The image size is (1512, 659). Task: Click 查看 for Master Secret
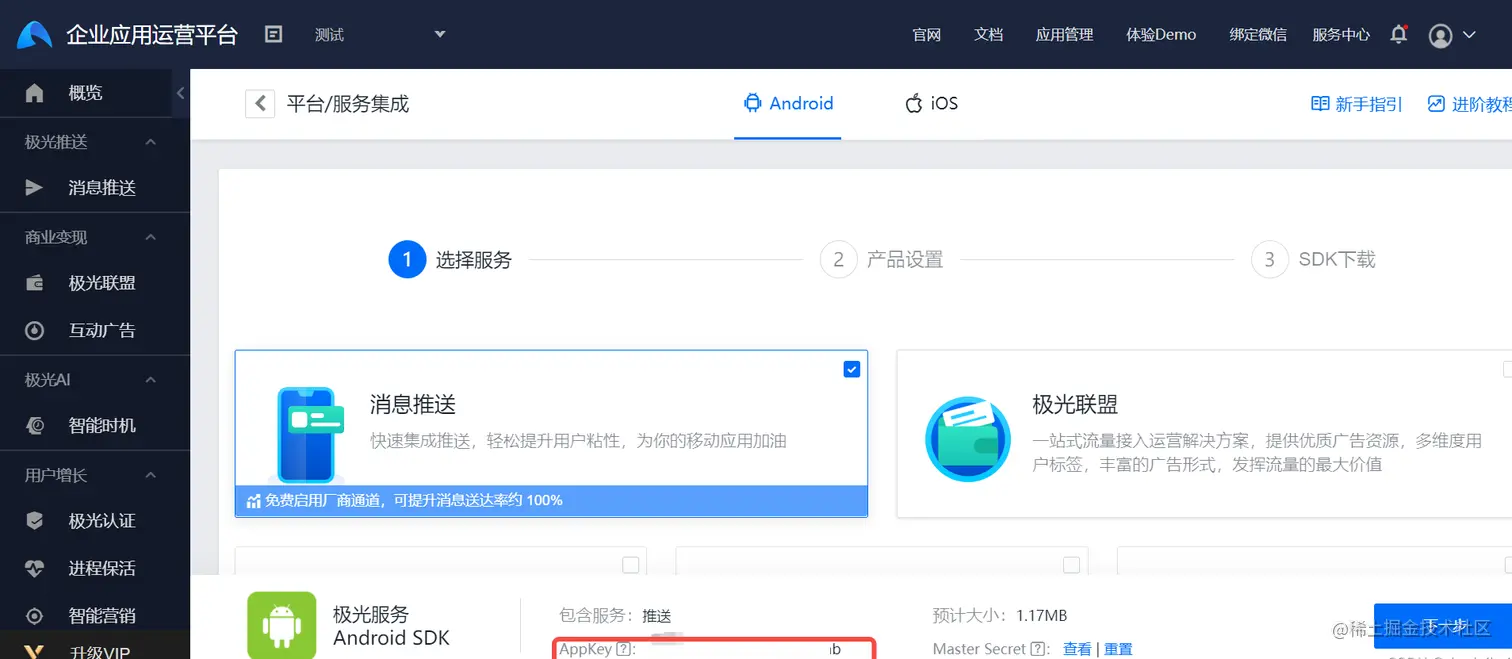point(1077,649)
